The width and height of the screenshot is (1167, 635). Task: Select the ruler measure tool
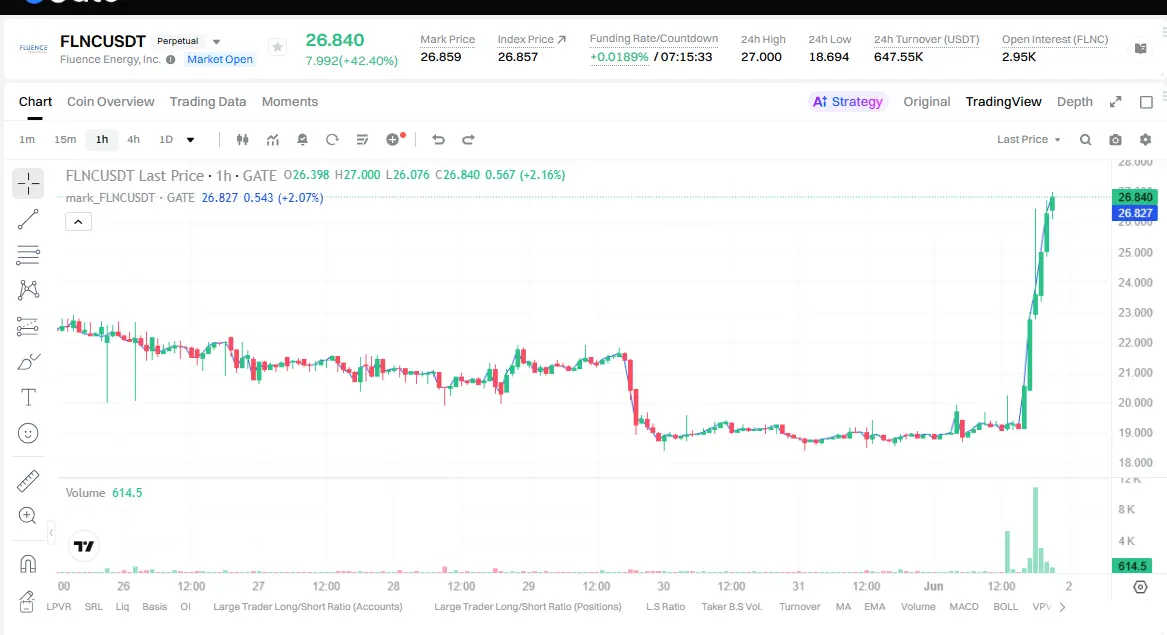pyautogui.click(x=28, y=481)
